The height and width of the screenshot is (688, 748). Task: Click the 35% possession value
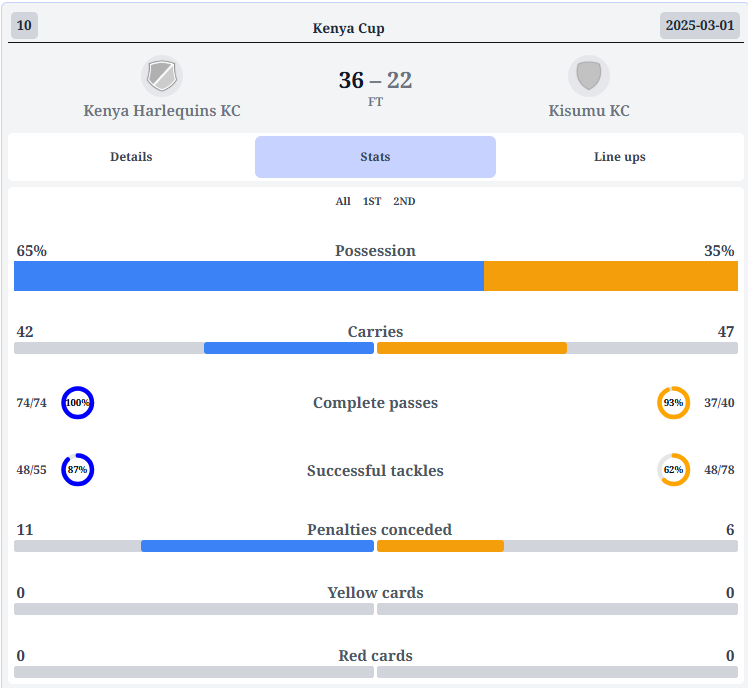coord(719,251)
